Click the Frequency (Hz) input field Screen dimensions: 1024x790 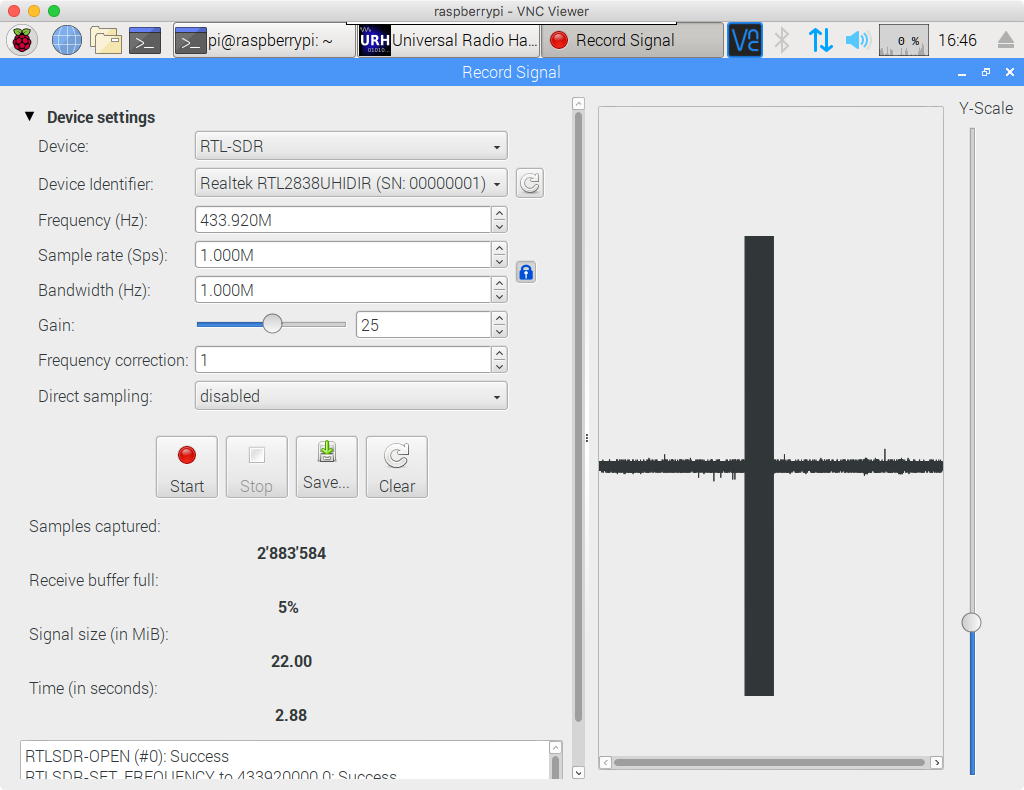[343, 220]
